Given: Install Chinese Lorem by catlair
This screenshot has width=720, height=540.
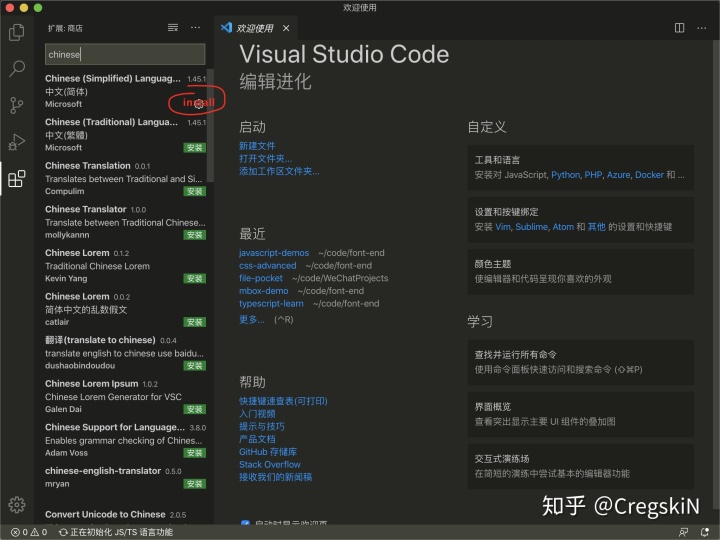Looking at the screenshot, I should 195,322.
